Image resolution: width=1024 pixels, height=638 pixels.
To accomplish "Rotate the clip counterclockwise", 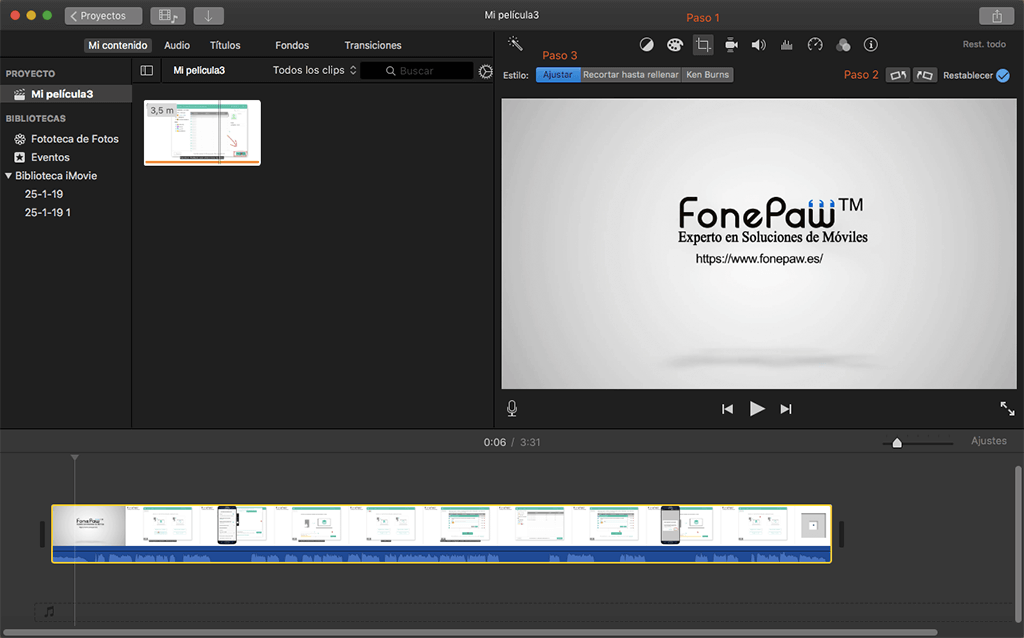I will click(x=898, y=75).
